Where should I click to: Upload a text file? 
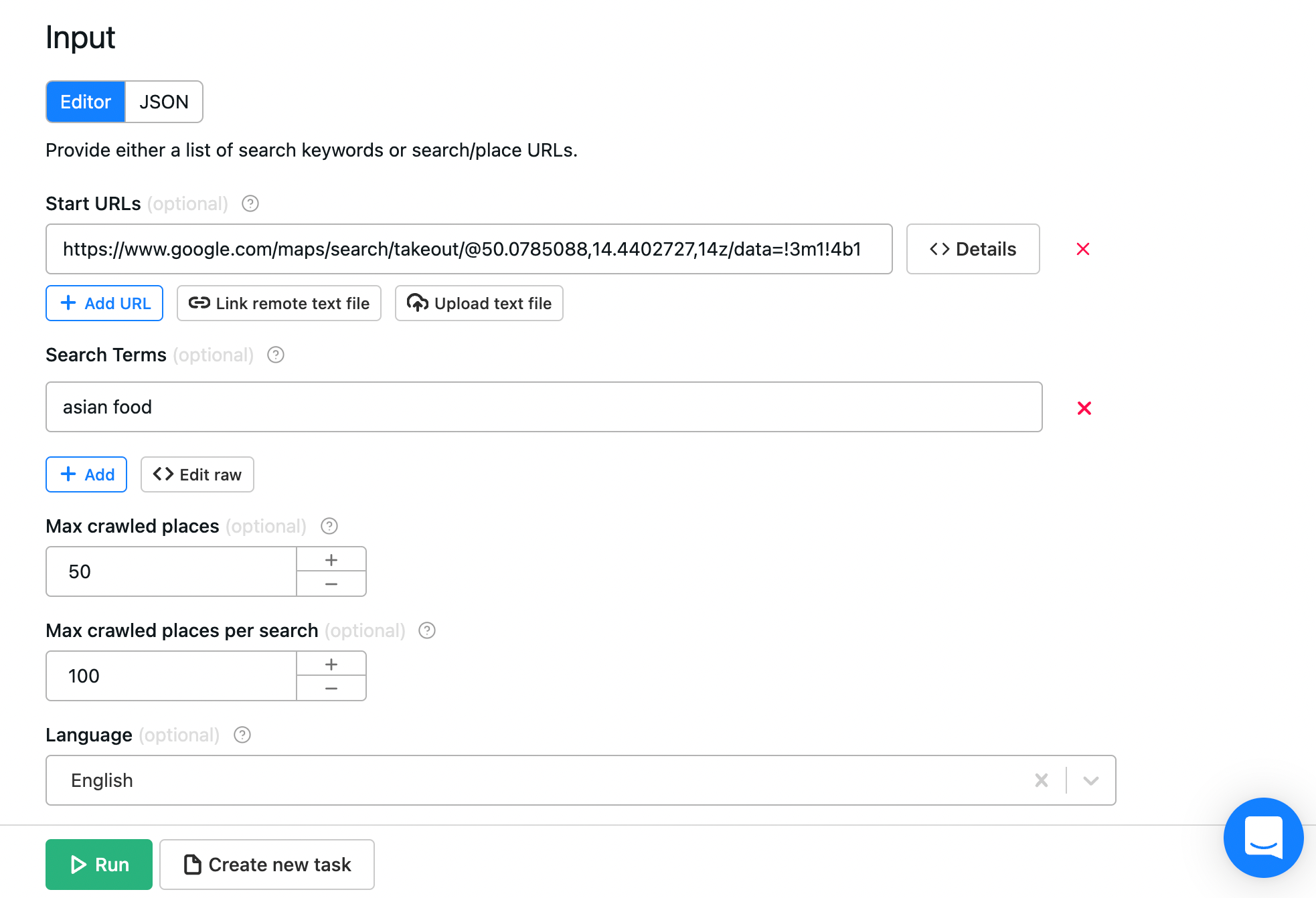pyautogui.click(x=479, y=303)
